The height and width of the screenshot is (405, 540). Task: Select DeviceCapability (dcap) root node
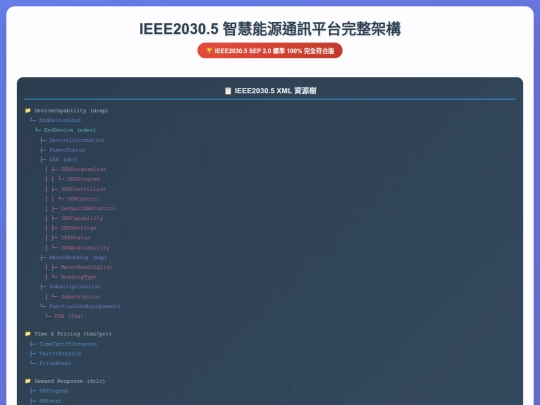point(71,111)
